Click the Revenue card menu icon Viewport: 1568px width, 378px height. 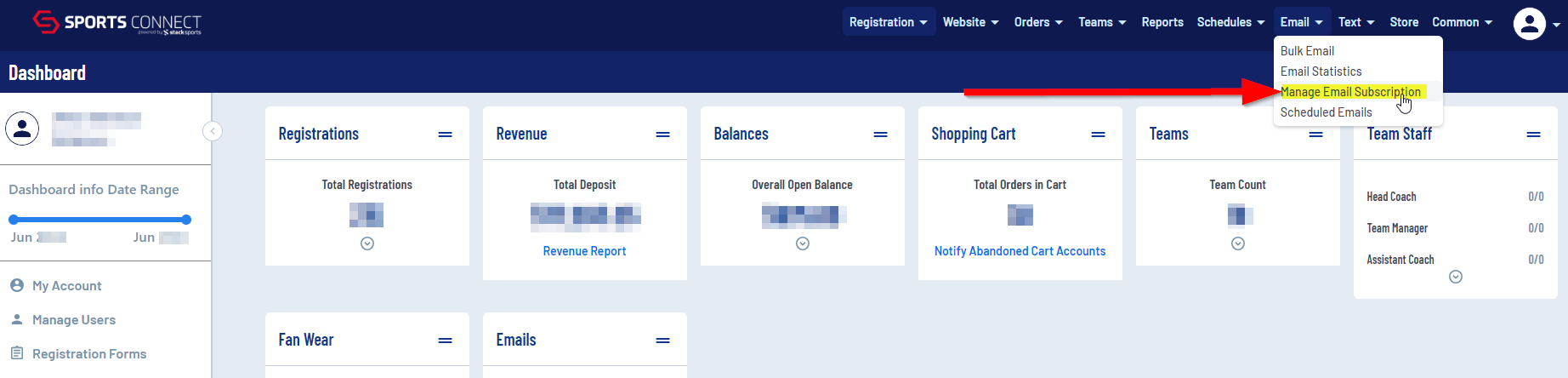tap(662, 135)
